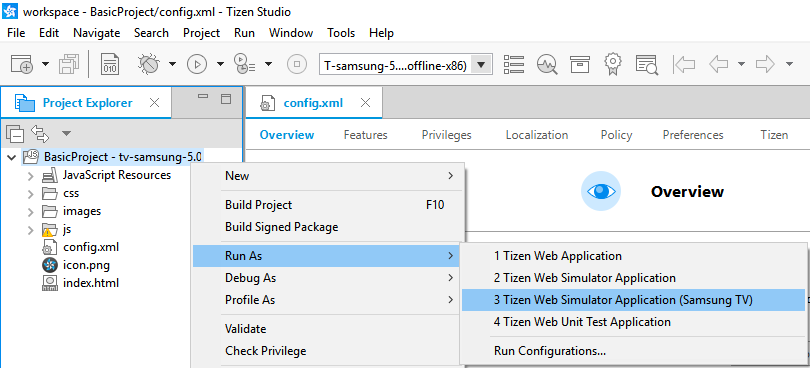
Task: Open the T-samsung device target combo box
Action: pyautogui.click(x=406, y=65)
